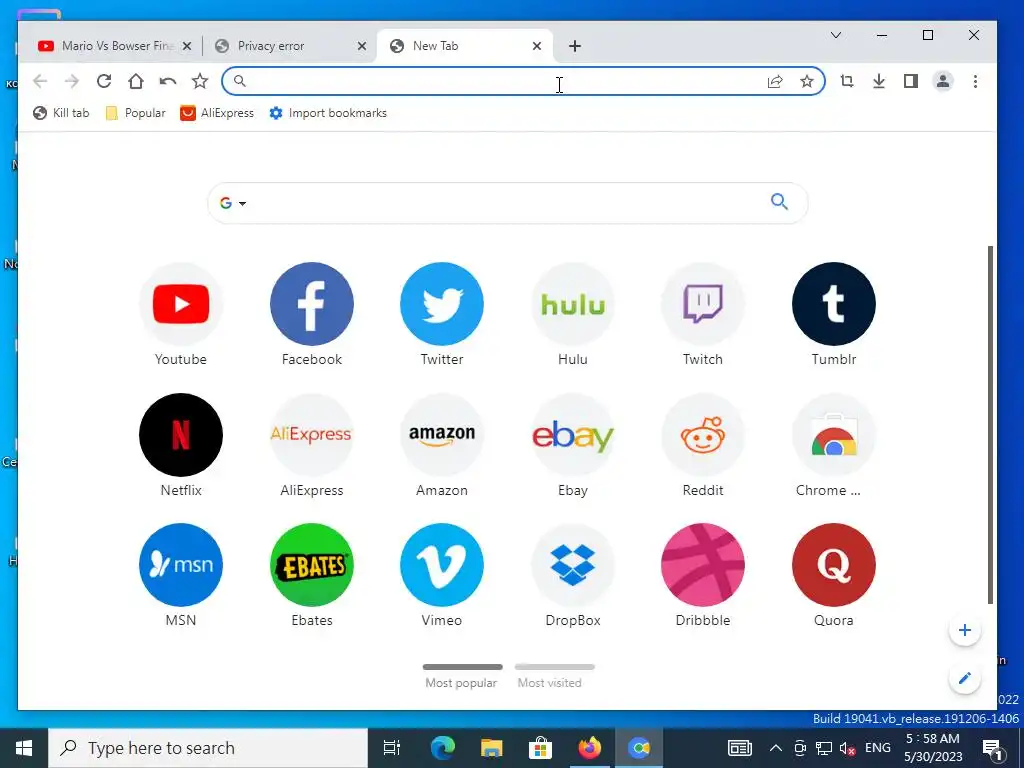Click the Kill tab bookmark
This screenshot has height=768, width=1024.
[61, 113]
